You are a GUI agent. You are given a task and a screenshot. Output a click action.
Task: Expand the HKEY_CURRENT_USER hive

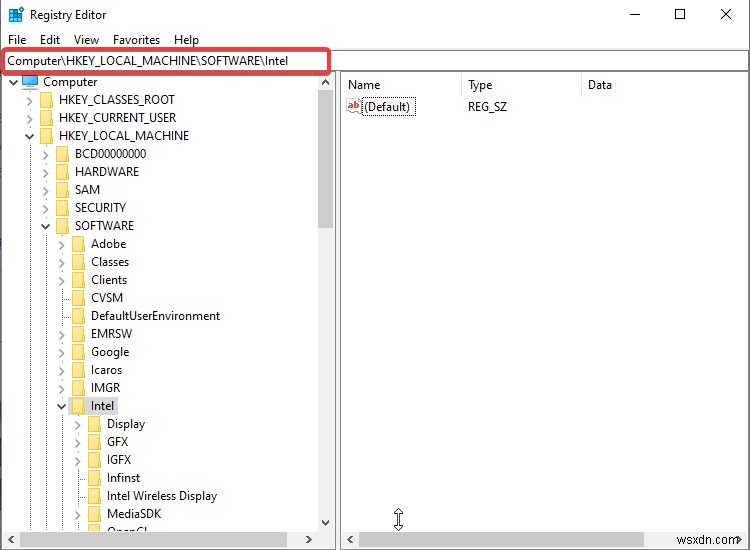click(x=30, y=119)
